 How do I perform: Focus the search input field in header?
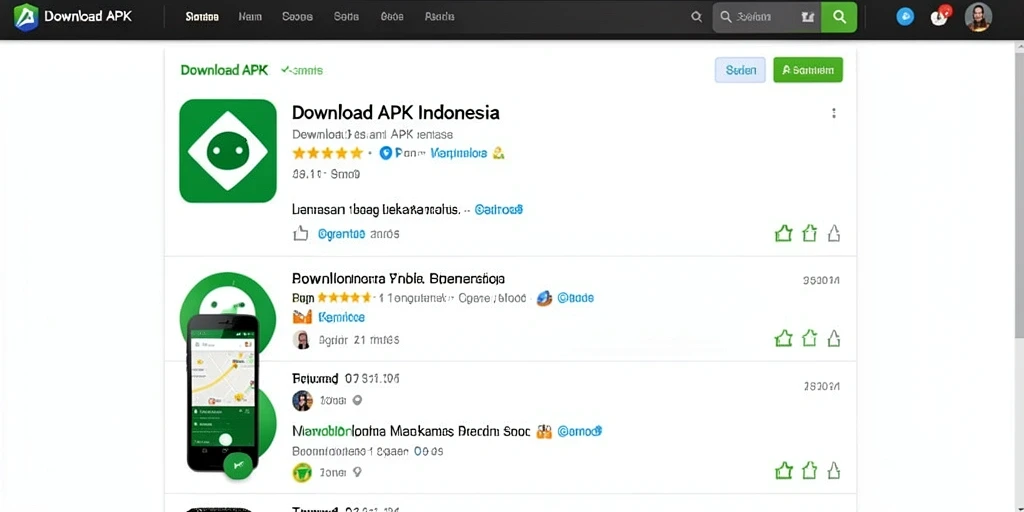pyautogui.click(x=767, y=17)
